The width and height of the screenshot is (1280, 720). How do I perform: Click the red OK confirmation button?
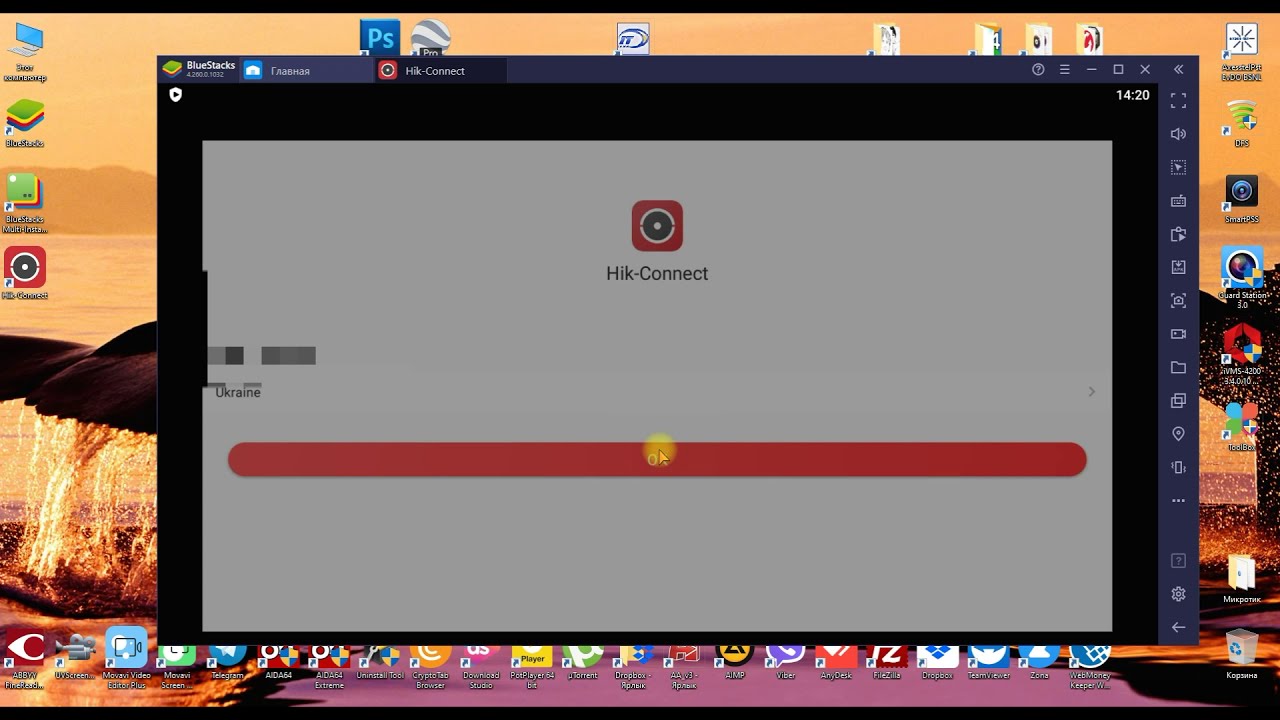(x=657, y=459)
